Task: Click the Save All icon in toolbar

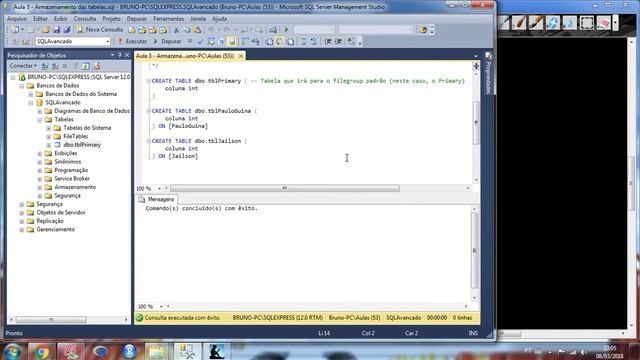Action: pyautogui.click(x=67, y=29)
